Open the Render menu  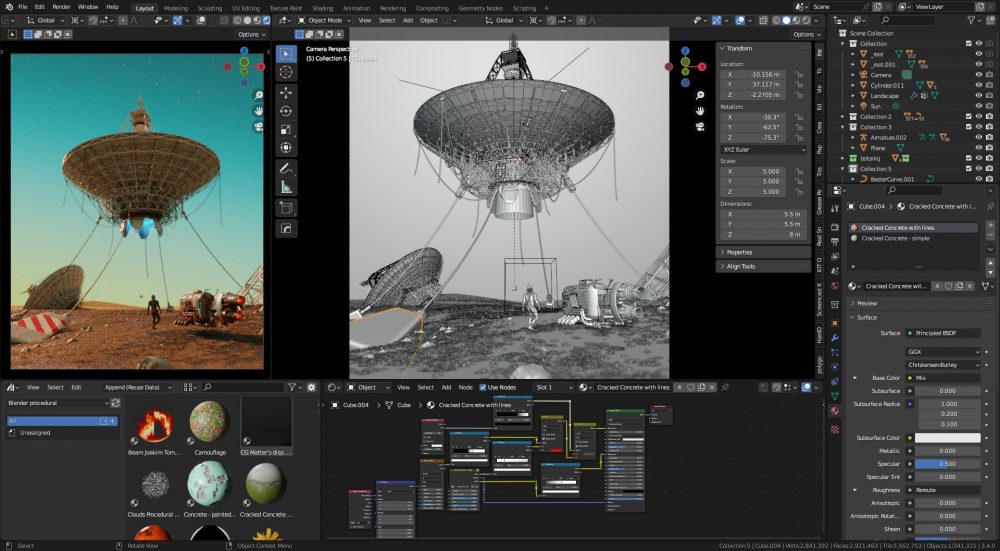pyautogui.click(x=61, y=7)
